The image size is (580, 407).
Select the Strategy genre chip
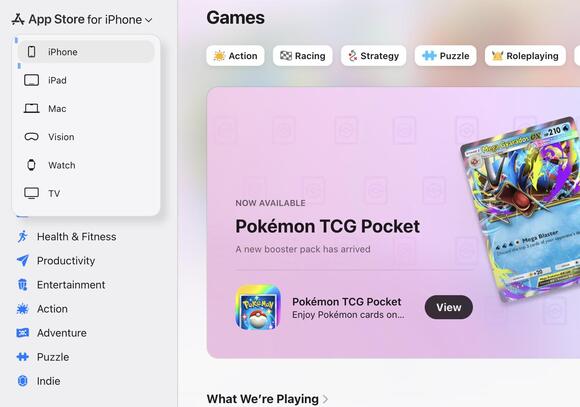point(374,56)
